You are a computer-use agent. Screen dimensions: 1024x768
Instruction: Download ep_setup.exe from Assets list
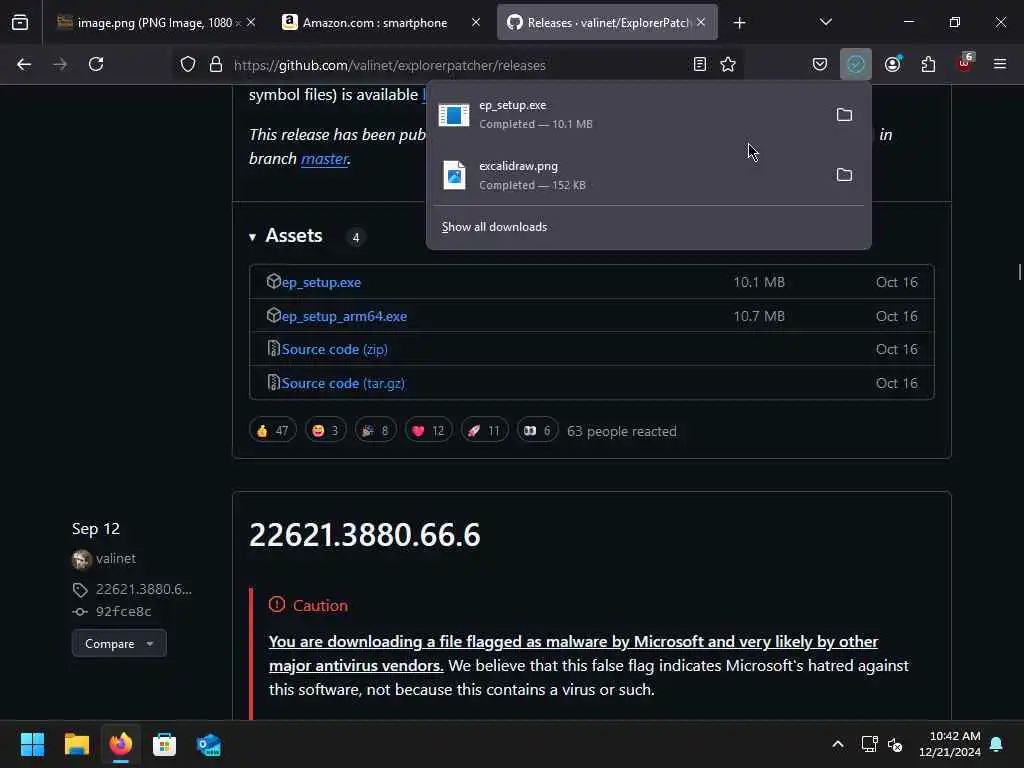point(321,282)
